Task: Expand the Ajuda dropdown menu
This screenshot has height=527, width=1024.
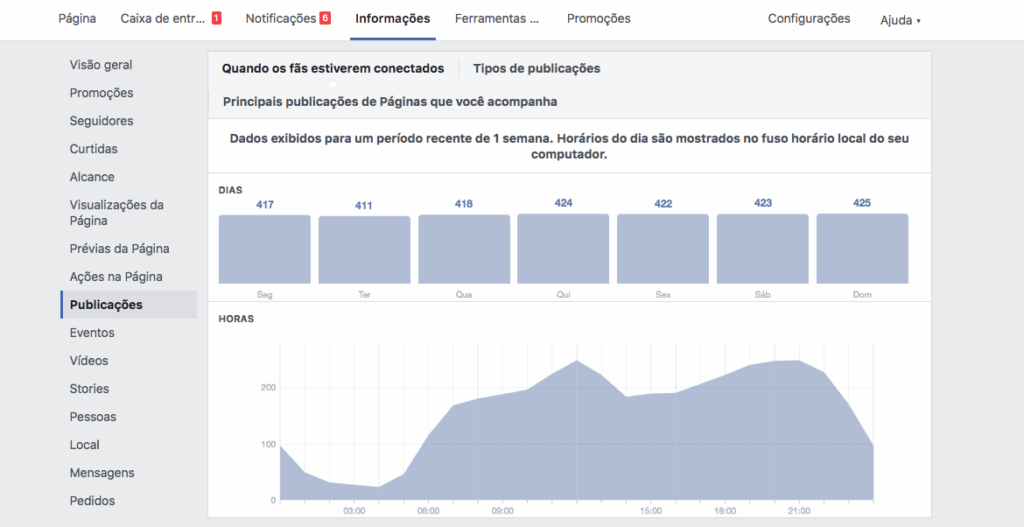Action: [x=900, y=20]
